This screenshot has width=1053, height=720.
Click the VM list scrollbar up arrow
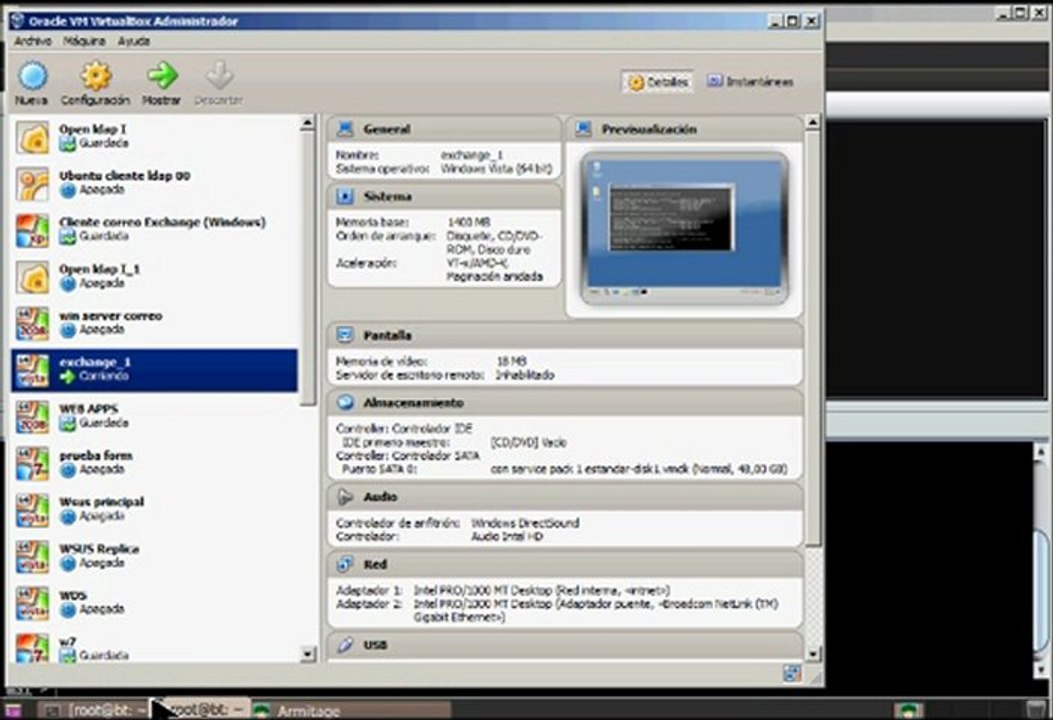point(308,122)
